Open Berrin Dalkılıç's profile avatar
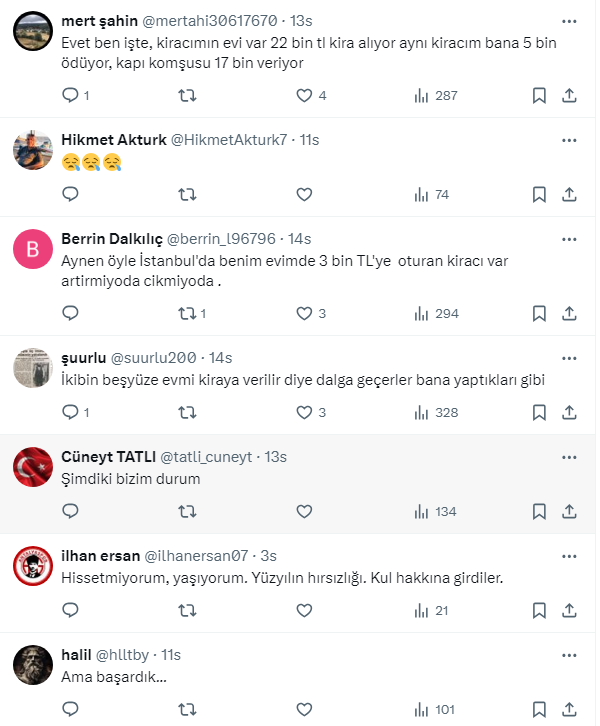The height and width of the screenshot is (726, 600). coord(33,250)
